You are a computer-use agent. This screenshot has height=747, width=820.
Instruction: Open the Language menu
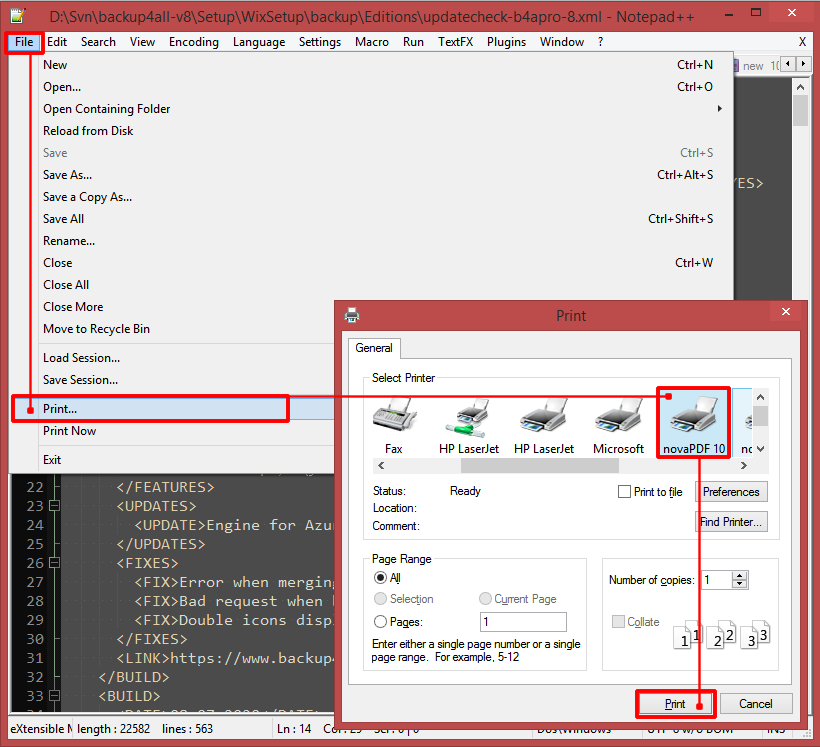[x=259, y=42]
